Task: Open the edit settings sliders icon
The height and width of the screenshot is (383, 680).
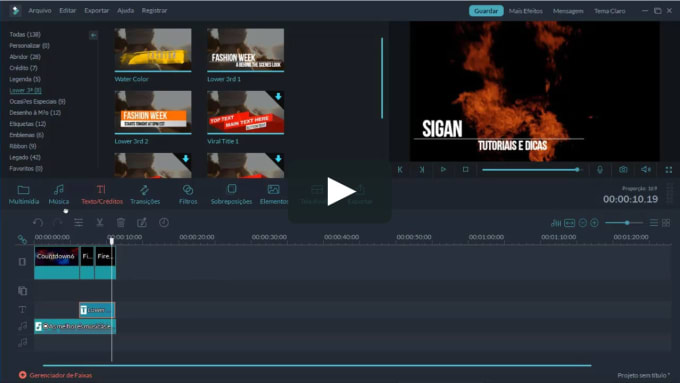Action: [x=78, y=223]
